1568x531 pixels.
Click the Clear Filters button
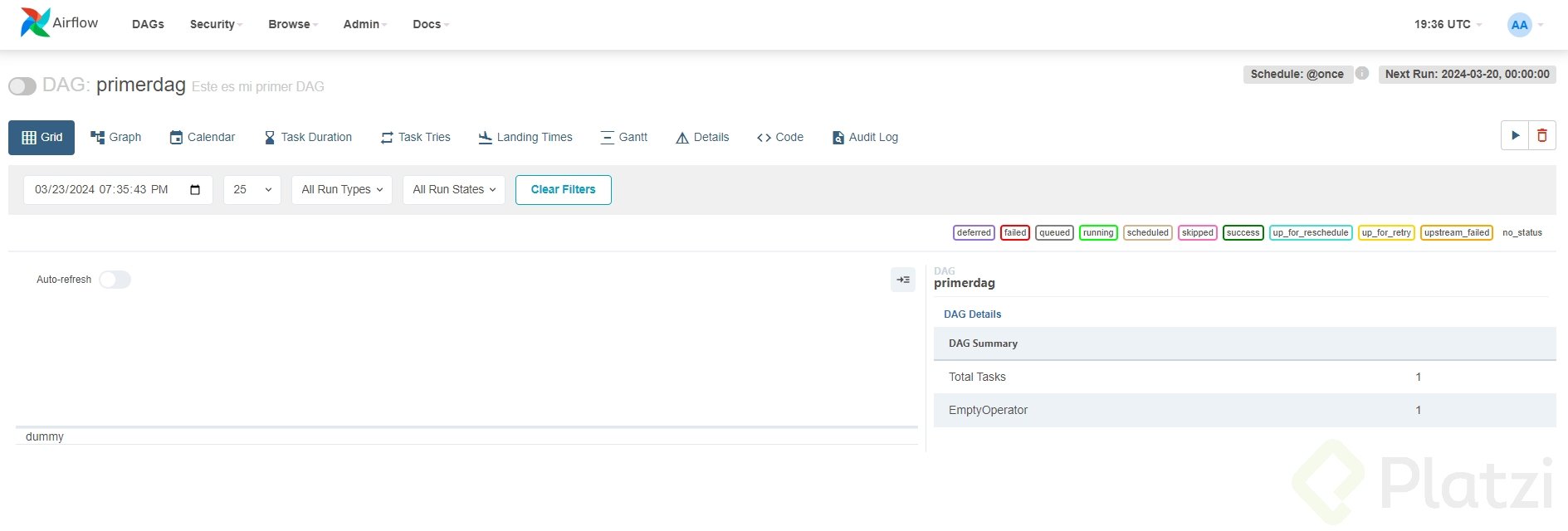point(564,190)
